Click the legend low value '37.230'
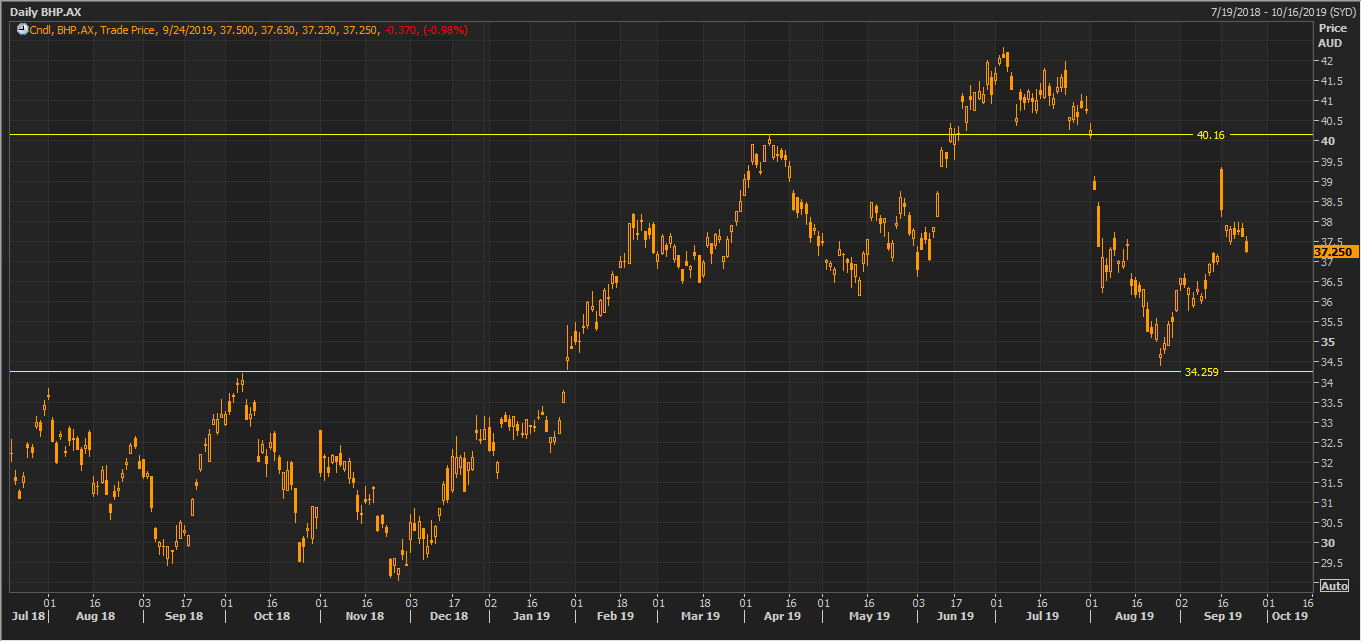Image resolution: width=1362 pixels, height=642 pixels. coord(317,30)
